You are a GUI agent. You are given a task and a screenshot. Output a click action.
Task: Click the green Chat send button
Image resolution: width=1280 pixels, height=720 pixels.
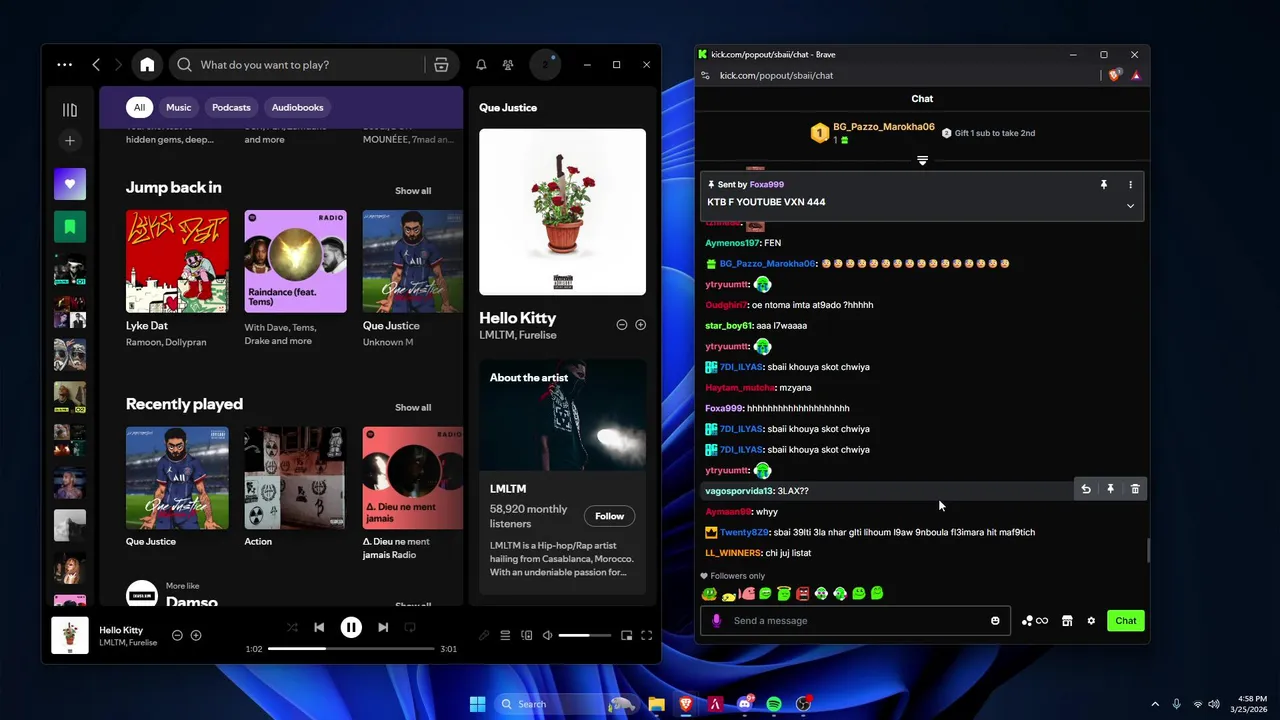1126,621
